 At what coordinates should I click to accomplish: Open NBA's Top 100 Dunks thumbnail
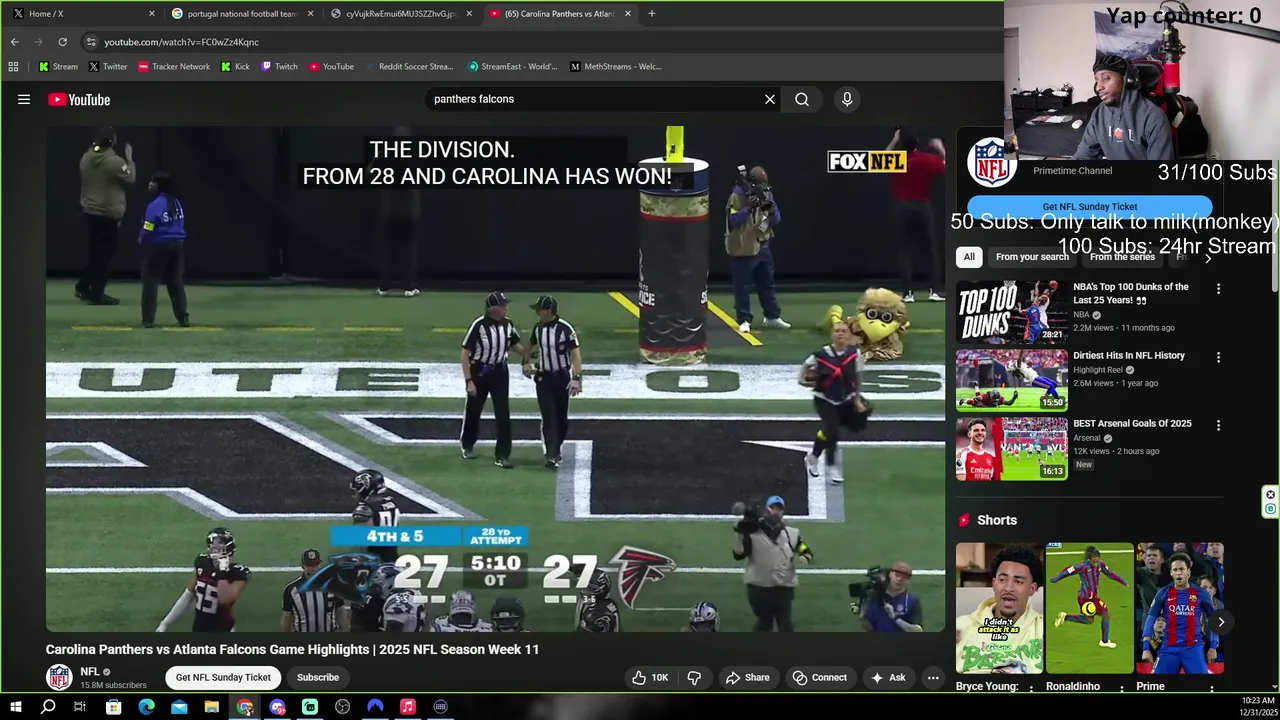[x=1012, y=312]
